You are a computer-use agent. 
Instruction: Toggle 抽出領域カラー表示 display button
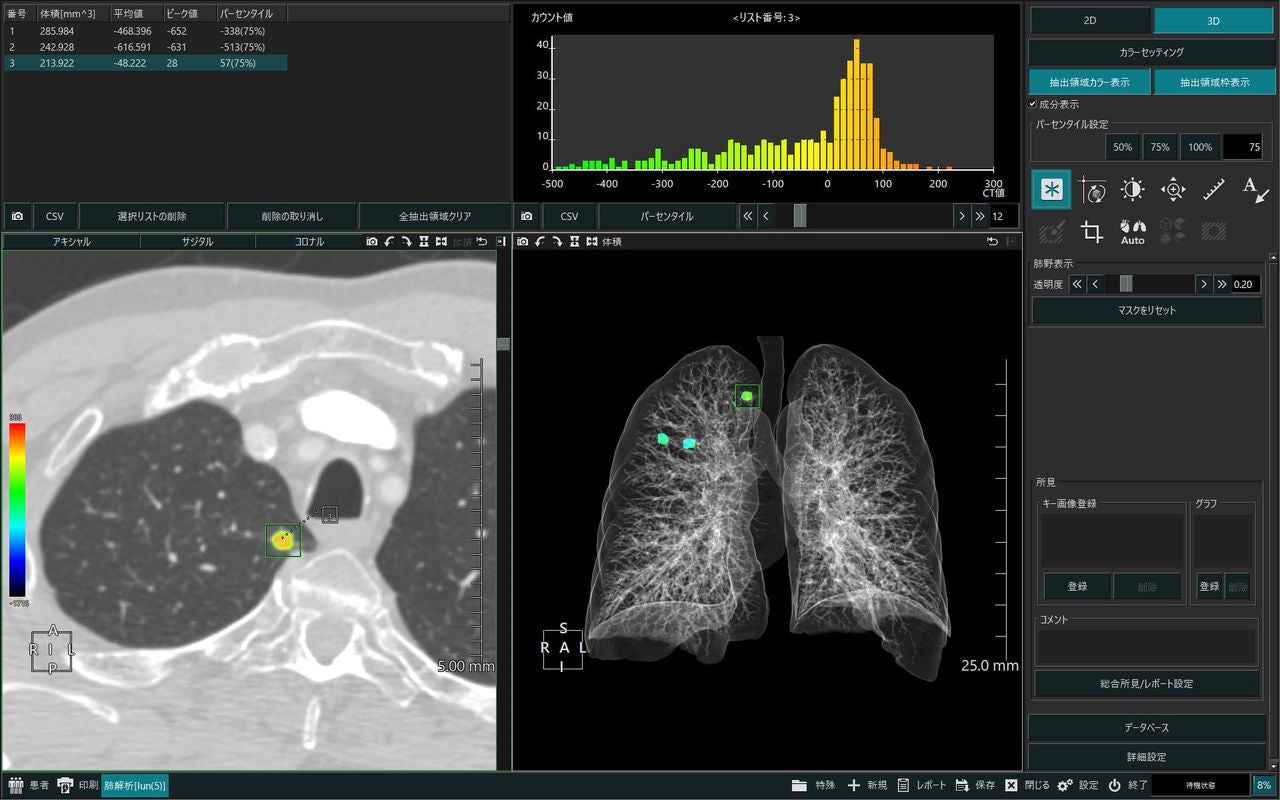coord(1090,82)
